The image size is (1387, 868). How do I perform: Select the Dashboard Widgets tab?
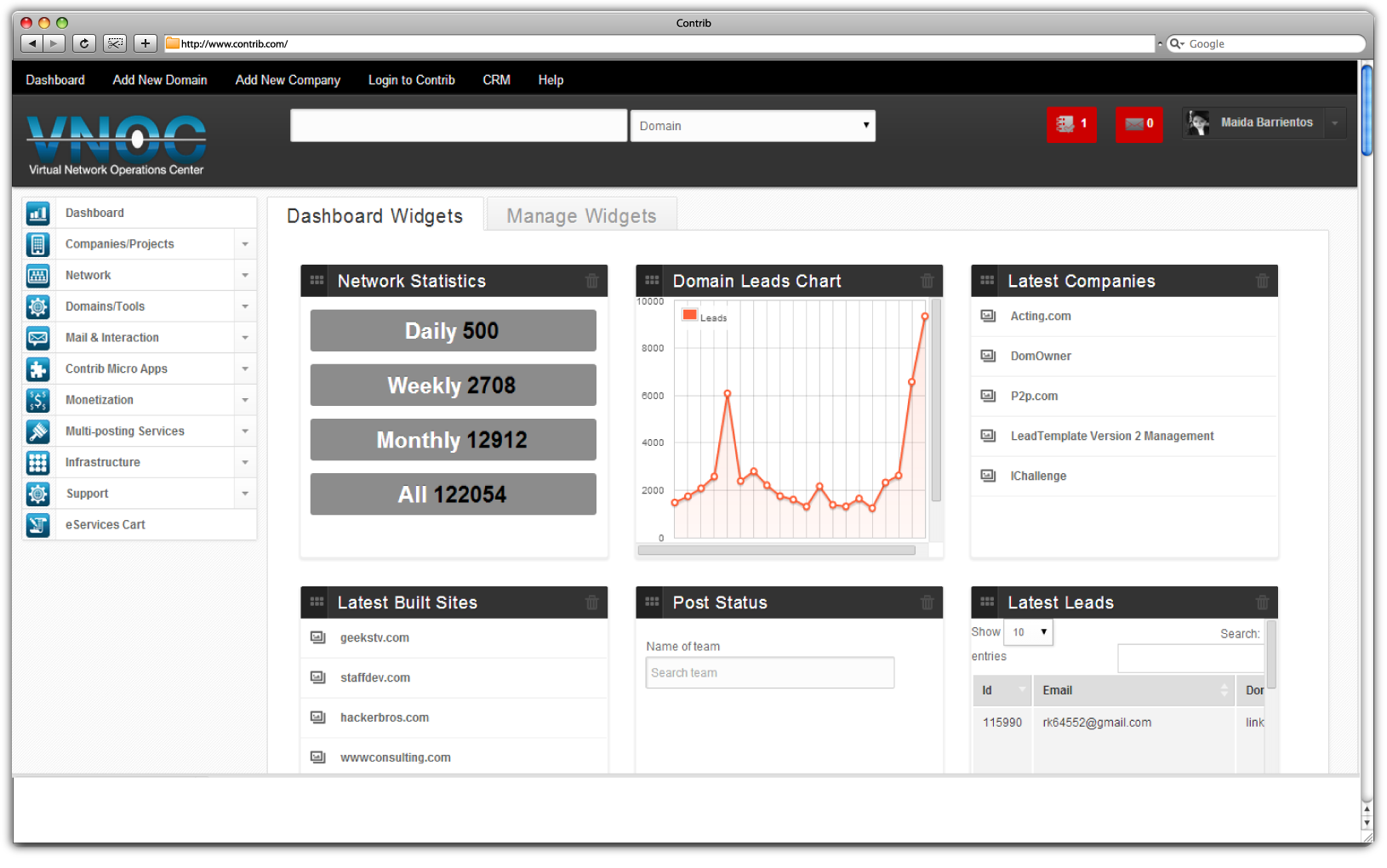coord(375,216)
